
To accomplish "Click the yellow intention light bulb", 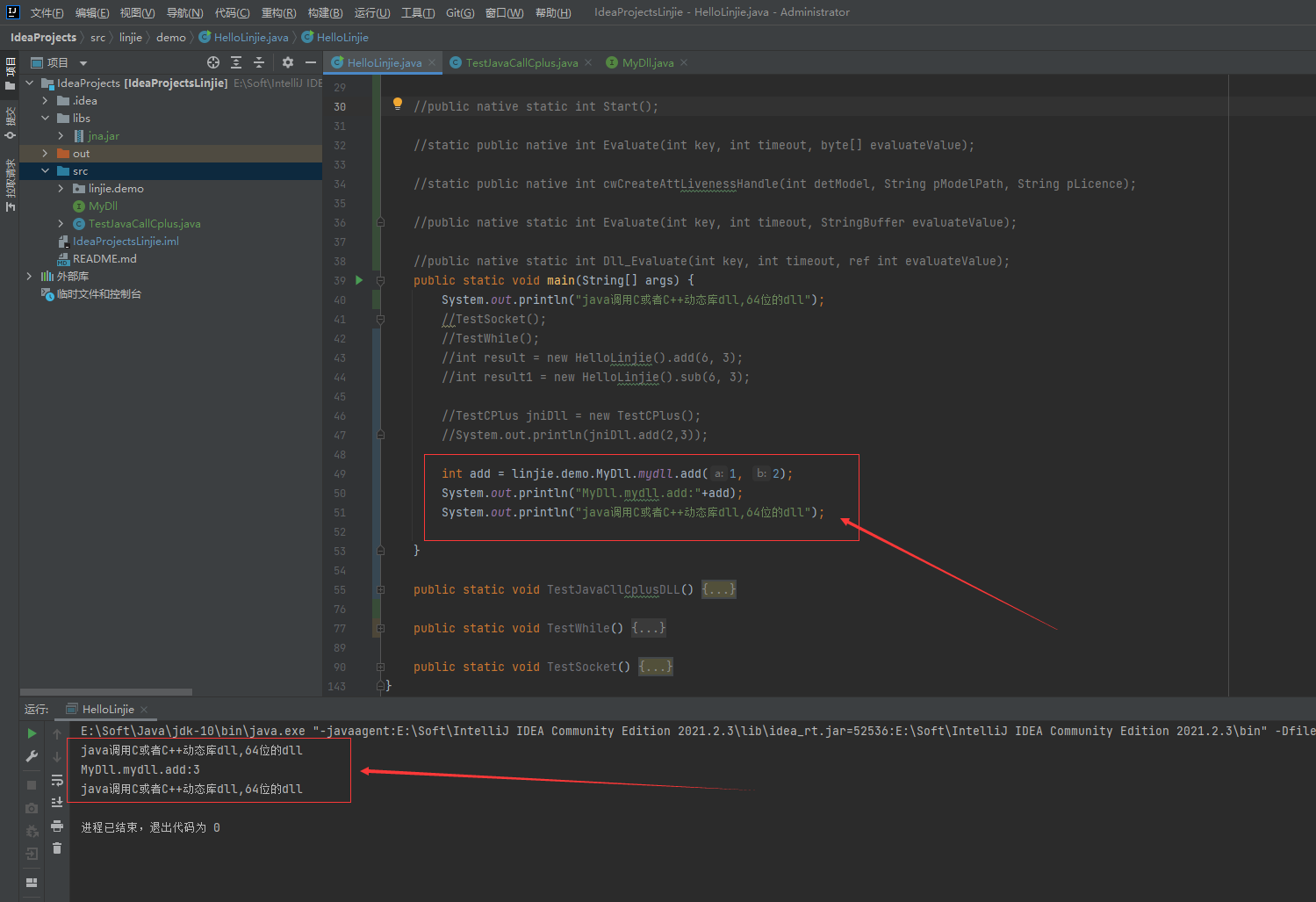I will pos(397,105).
